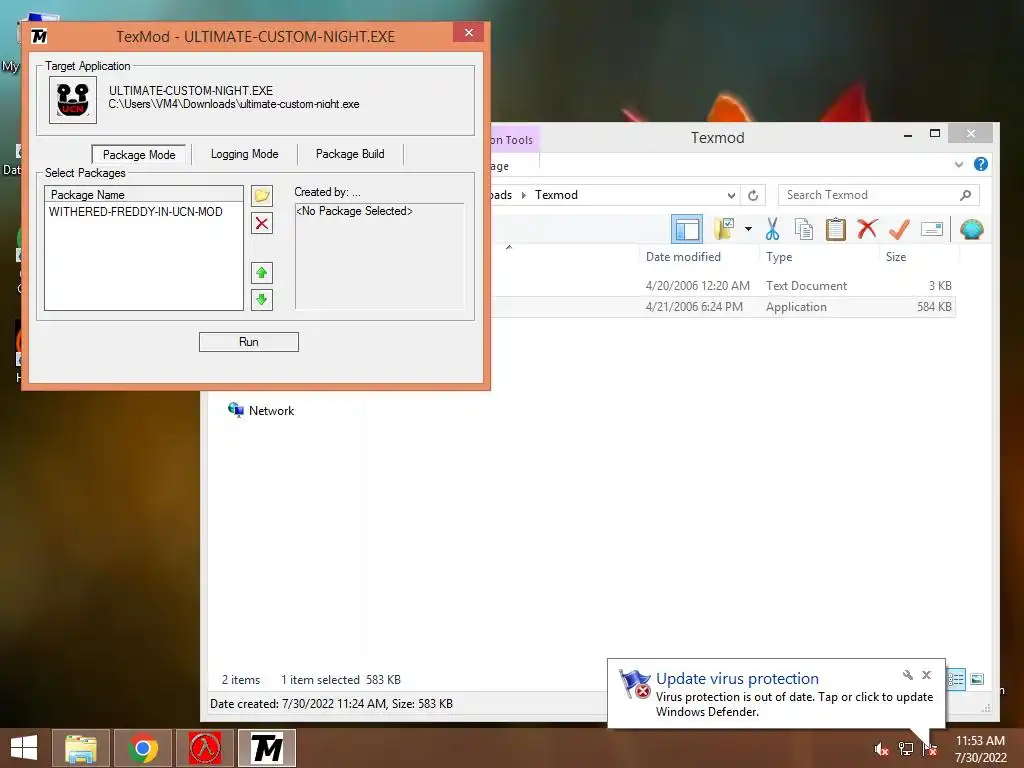Refresh the Texmod folder address bar
This screenshot has height=768, width=1024.
click(753, 195)
